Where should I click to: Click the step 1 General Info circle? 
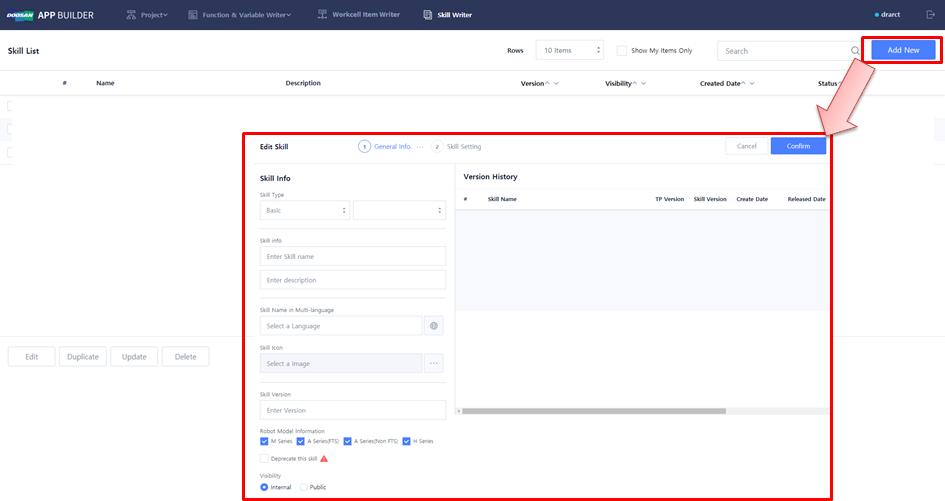[x=364, y=146]
